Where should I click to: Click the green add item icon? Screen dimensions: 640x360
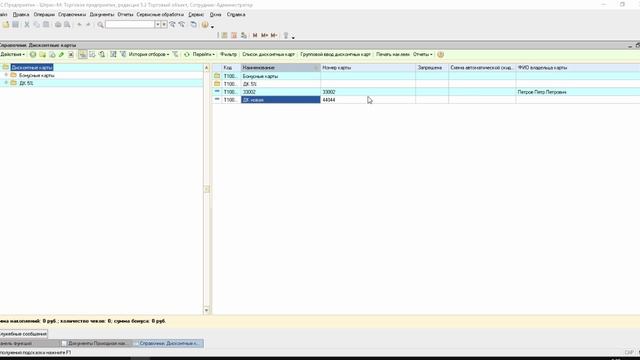coord(33,54)
